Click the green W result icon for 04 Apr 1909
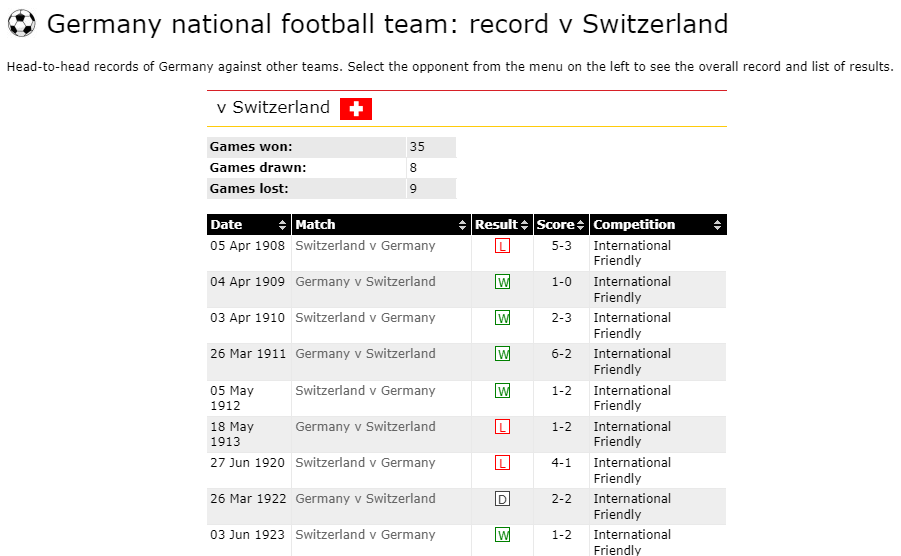Screen dimensions: 901x556 click(502, 282)
